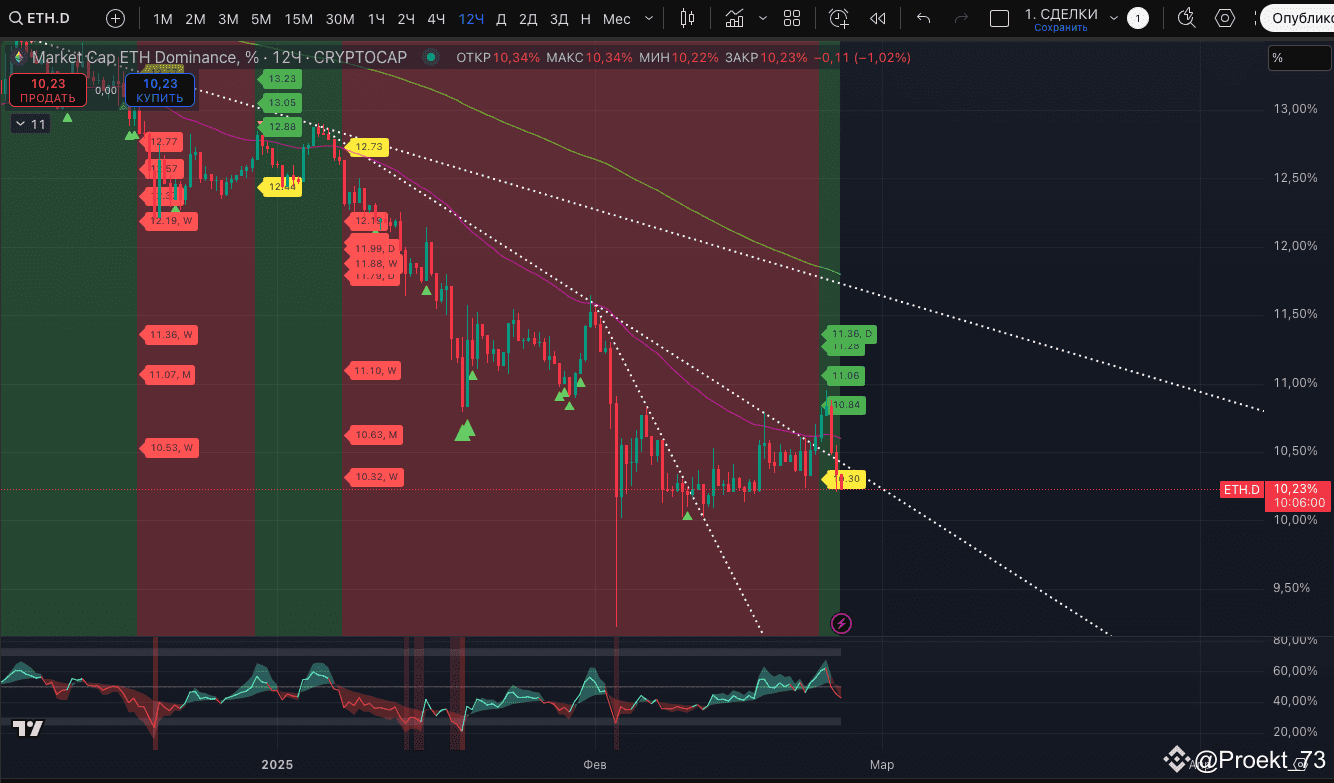1334x783 pixels.
Task: Click the Опублико publish button
Action: click(x=1297, y=18)
